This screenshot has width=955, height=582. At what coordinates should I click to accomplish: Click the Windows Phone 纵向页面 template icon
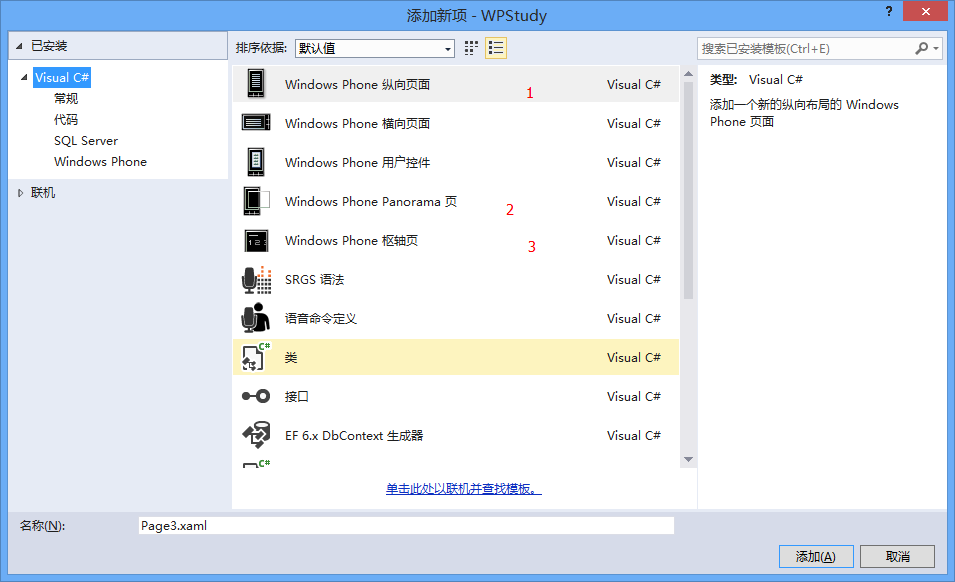pyautogui.click(x=256, y=84)
